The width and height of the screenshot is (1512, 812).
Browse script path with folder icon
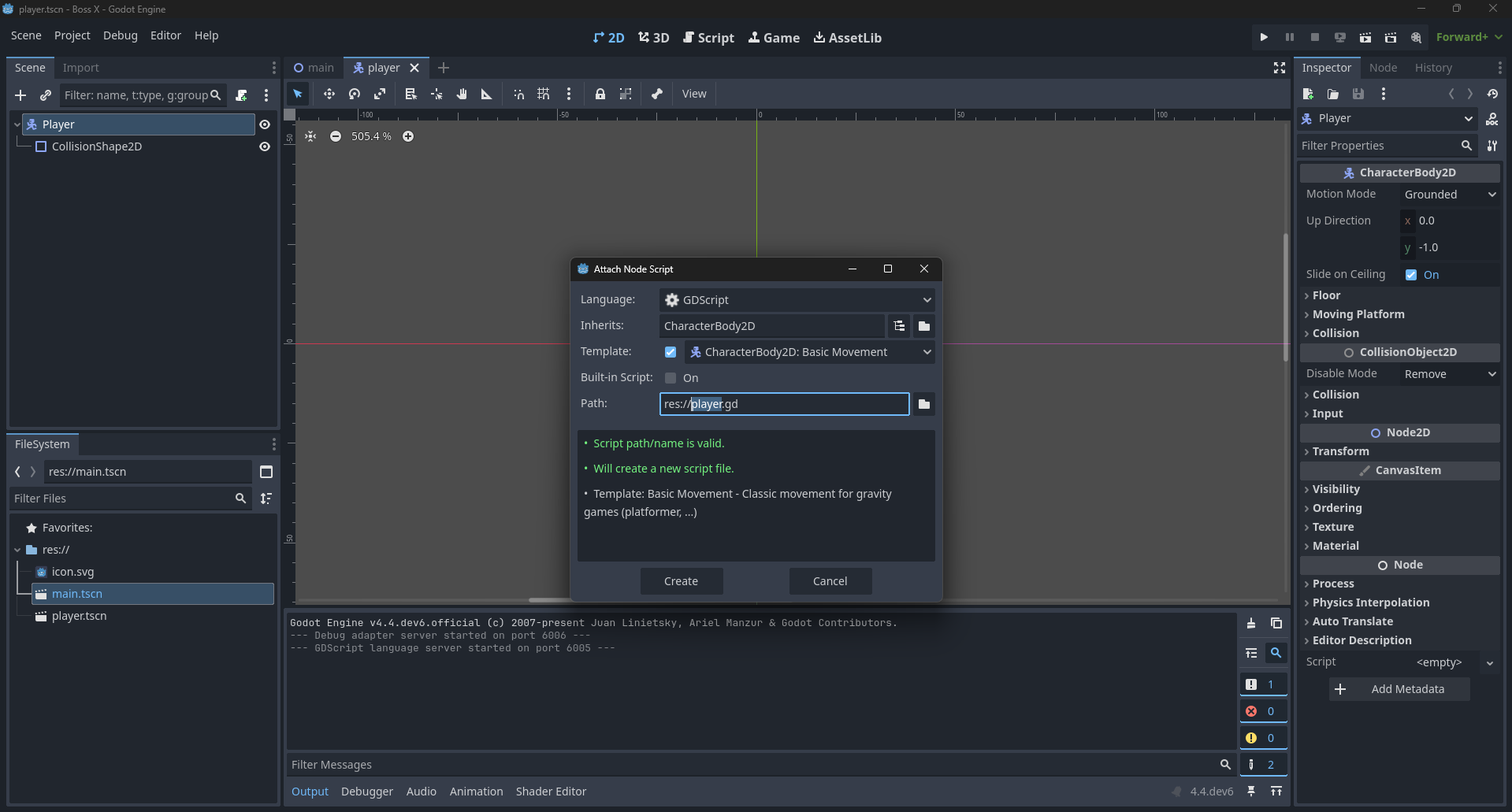coord(924,404)
